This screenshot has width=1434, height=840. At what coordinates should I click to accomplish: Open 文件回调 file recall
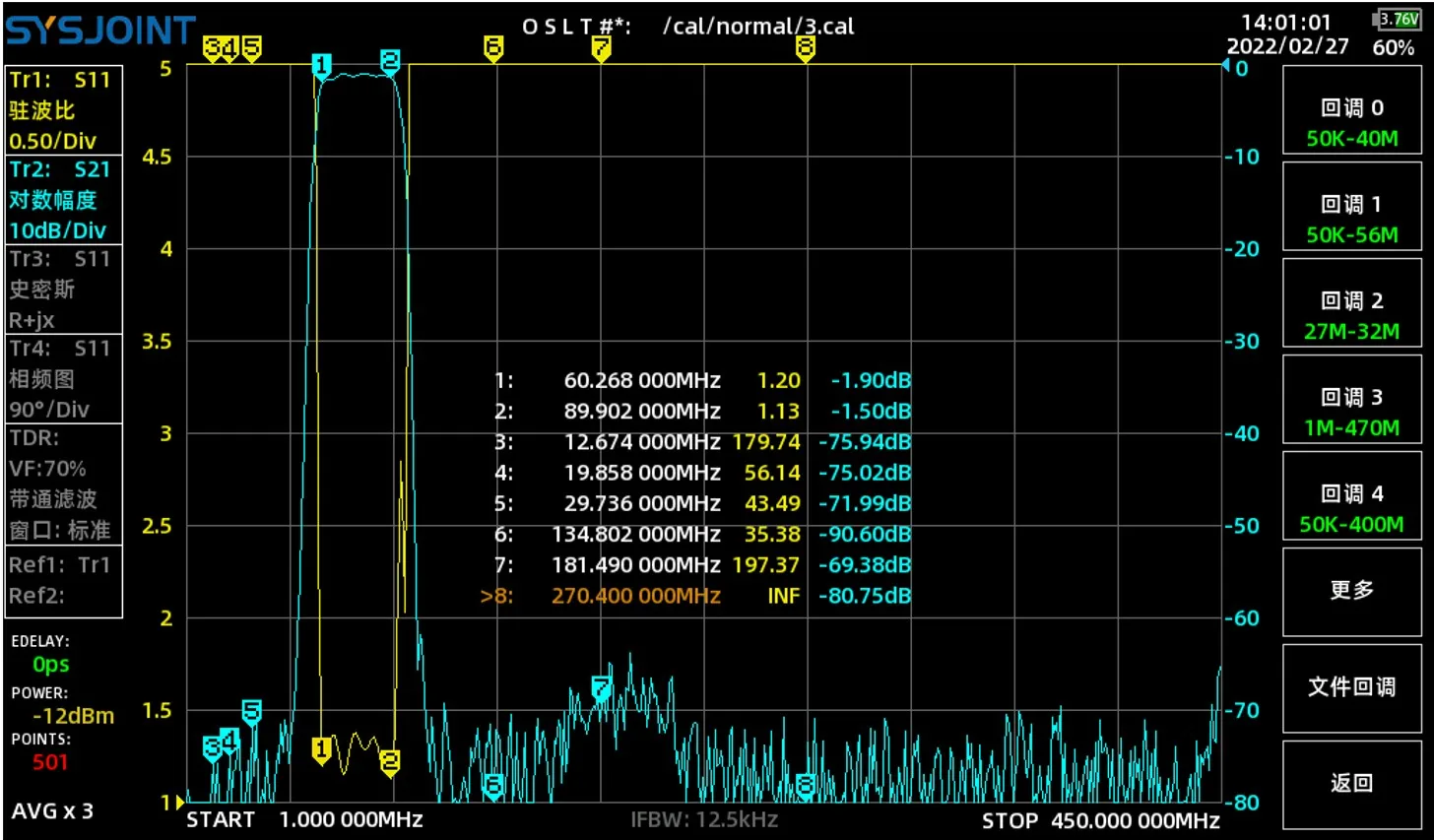tap(1351, 687)
